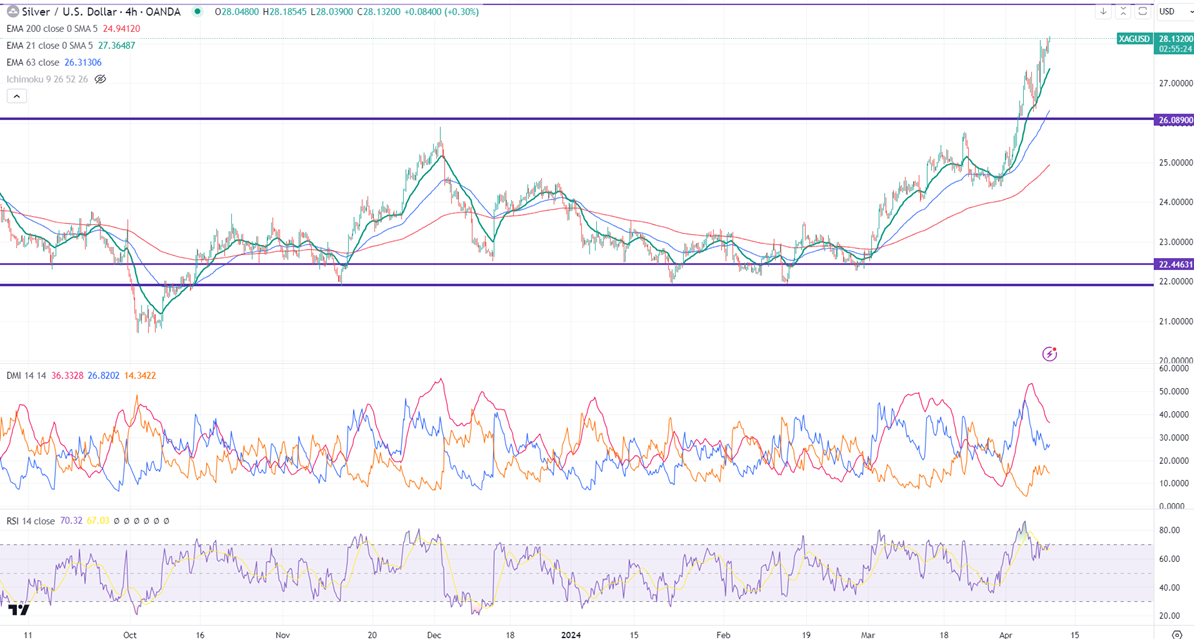
Task: Show the hidden Ichimoku indicator via eye icon
Action: click(100, 79)
